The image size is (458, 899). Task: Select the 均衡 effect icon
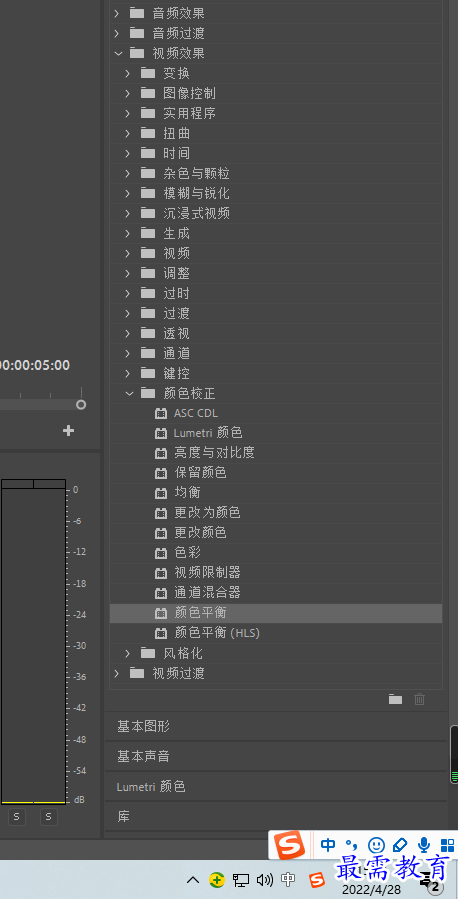point(161,493)
